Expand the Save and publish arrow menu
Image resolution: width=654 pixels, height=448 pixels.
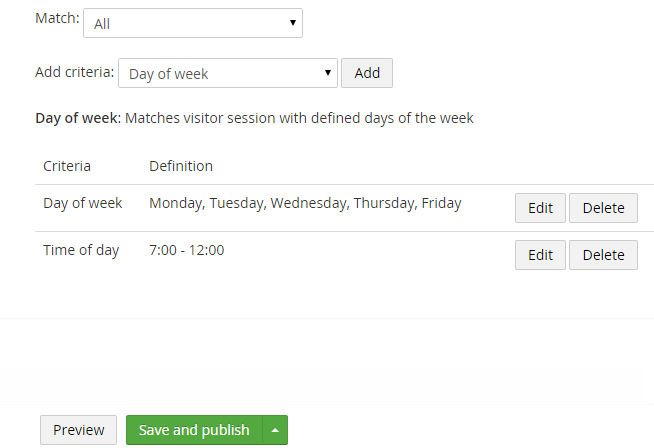pos(275,430)
